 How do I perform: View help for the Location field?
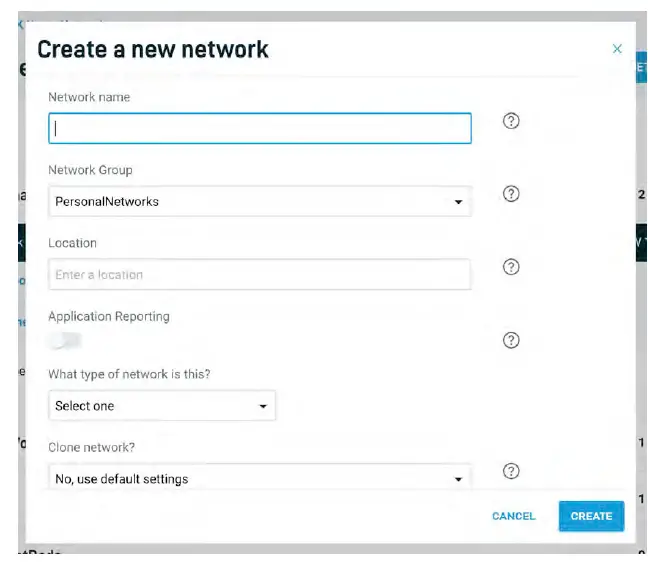click(511, 267)
